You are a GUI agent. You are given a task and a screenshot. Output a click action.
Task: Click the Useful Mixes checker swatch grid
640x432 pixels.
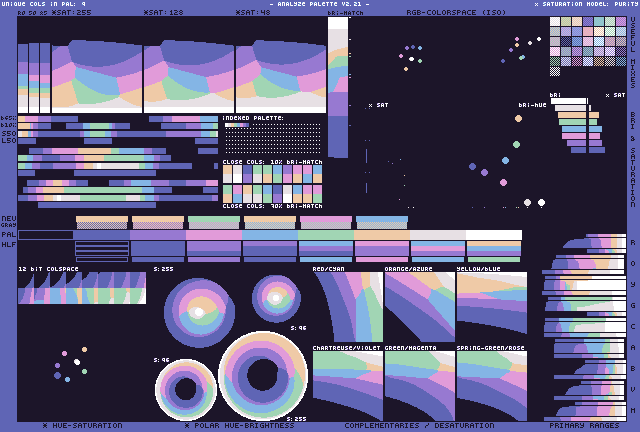pyautogui.click(x=580, y=47)
